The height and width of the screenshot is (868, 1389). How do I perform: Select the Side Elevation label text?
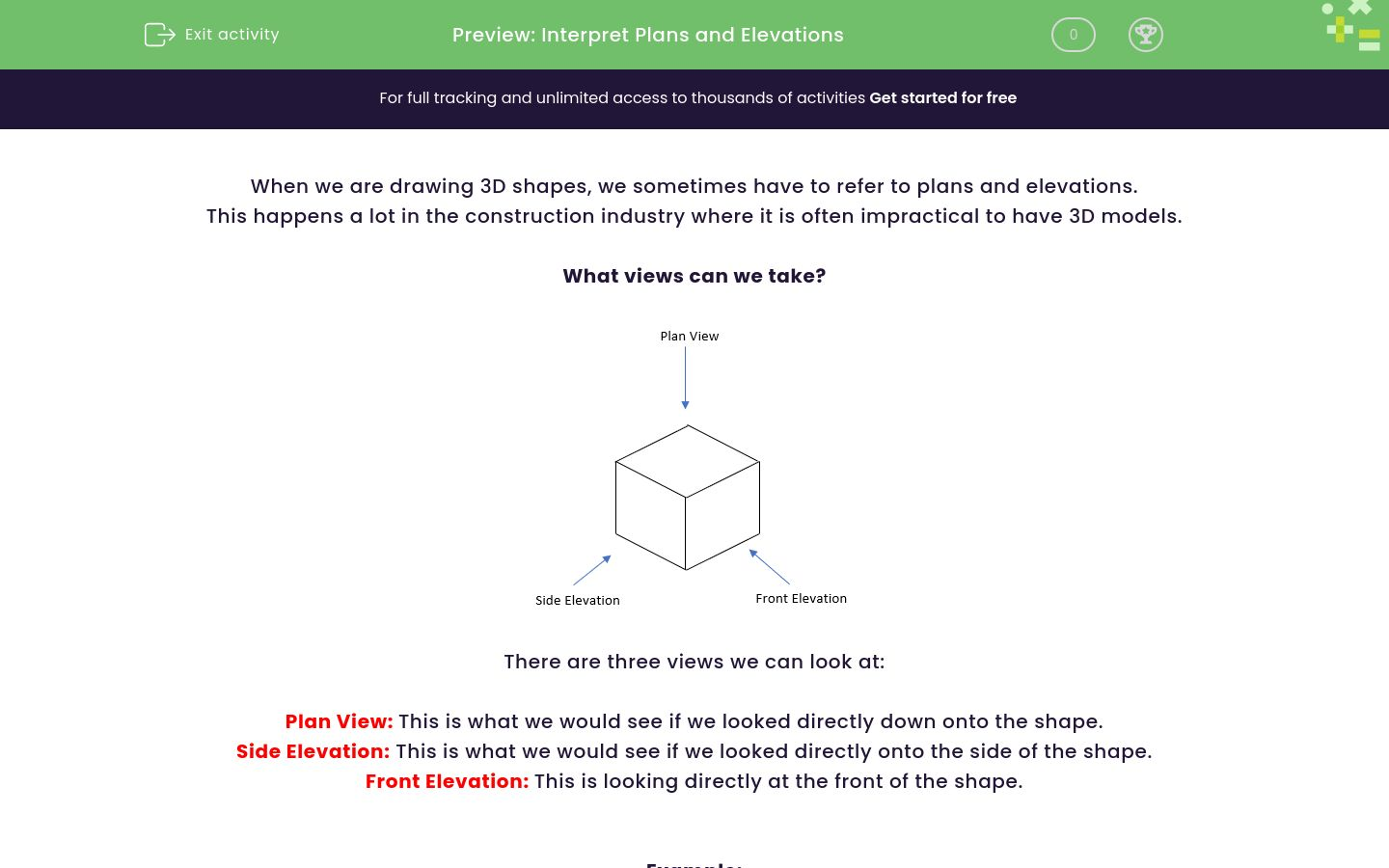point(577,600)
